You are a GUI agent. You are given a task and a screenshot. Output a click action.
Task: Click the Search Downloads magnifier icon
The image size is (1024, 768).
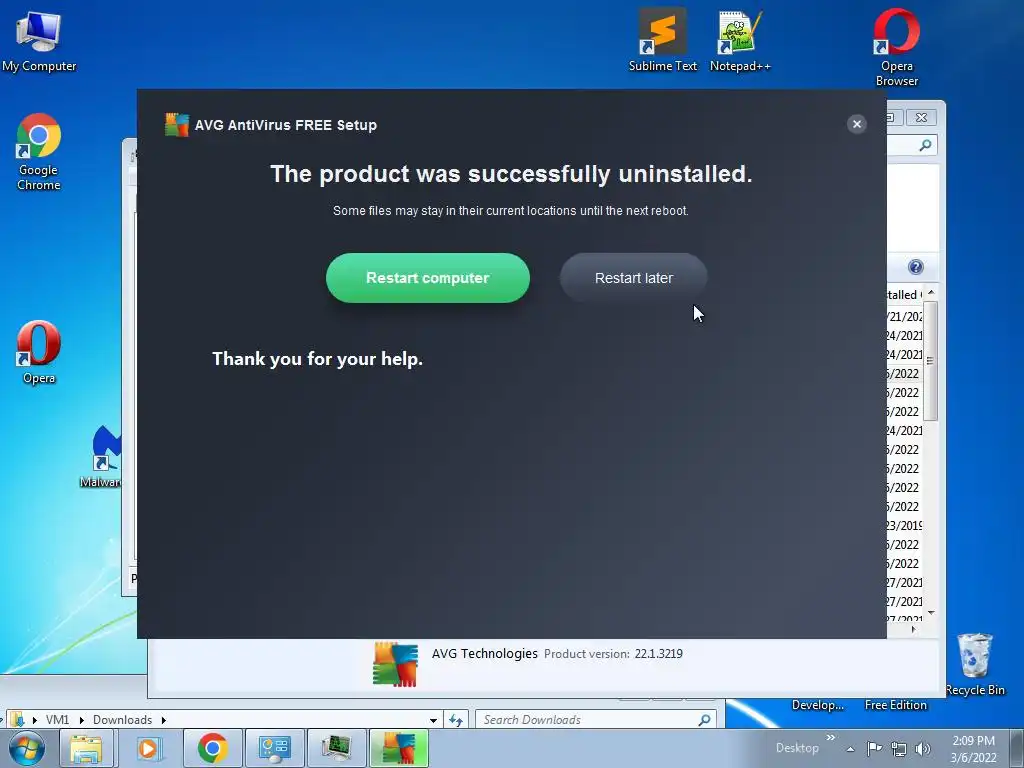click(x=704, y=720)
